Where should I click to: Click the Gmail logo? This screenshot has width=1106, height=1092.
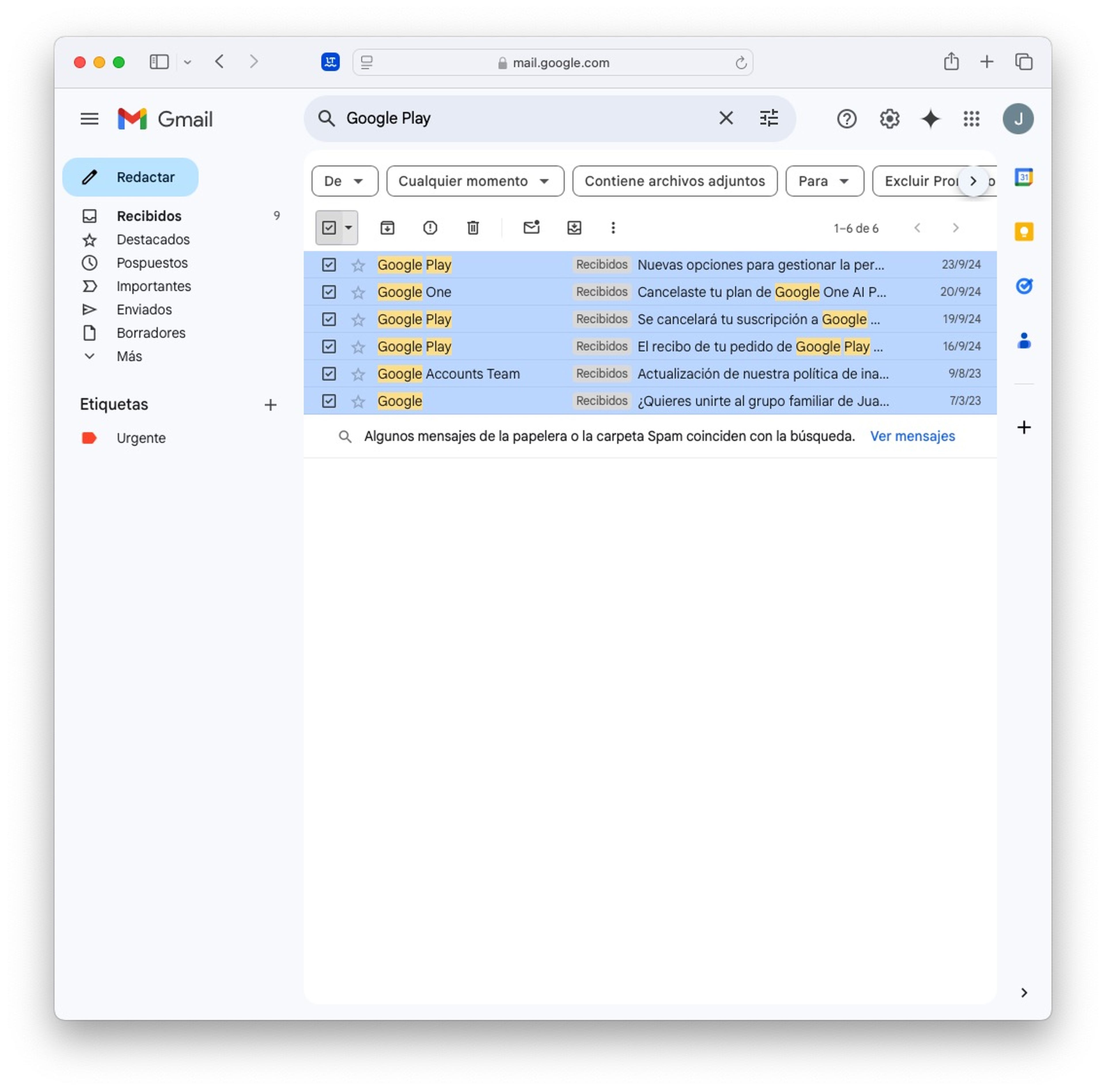[x=165, y=119]
